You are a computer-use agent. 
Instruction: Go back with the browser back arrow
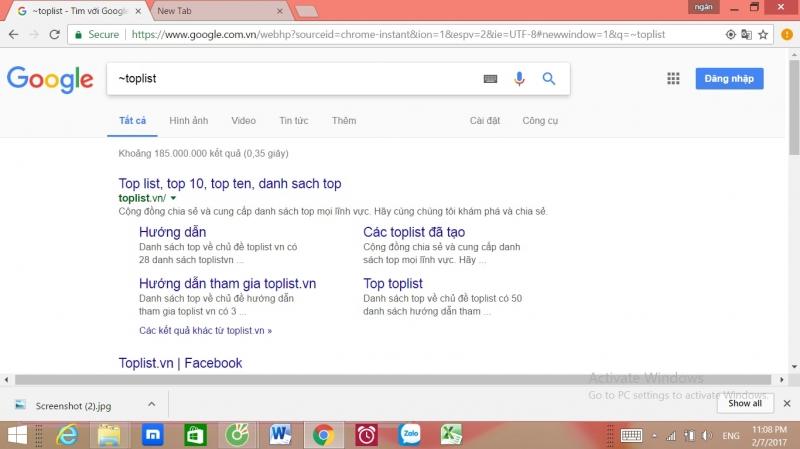13,34
